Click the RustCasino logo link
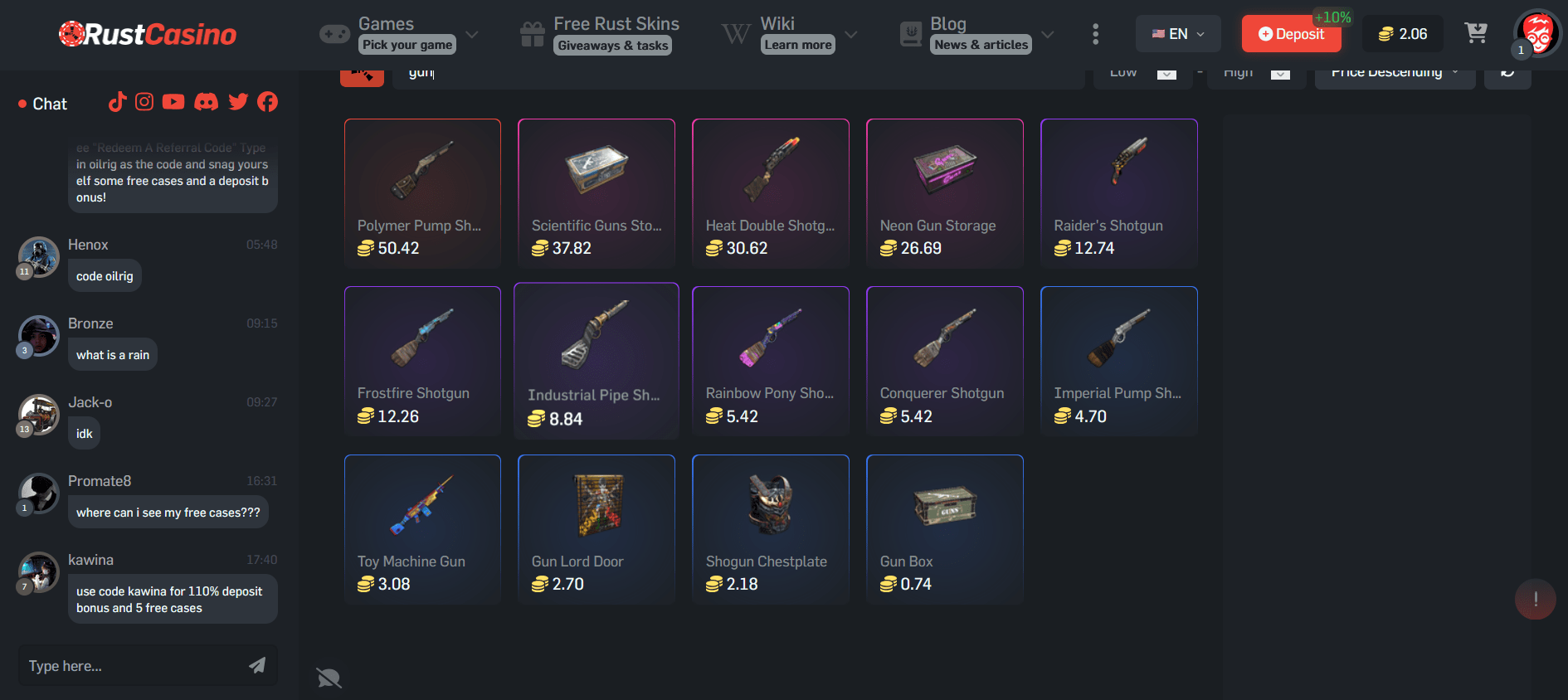This screenshot has width=1568, height=700. click(148, 34)
